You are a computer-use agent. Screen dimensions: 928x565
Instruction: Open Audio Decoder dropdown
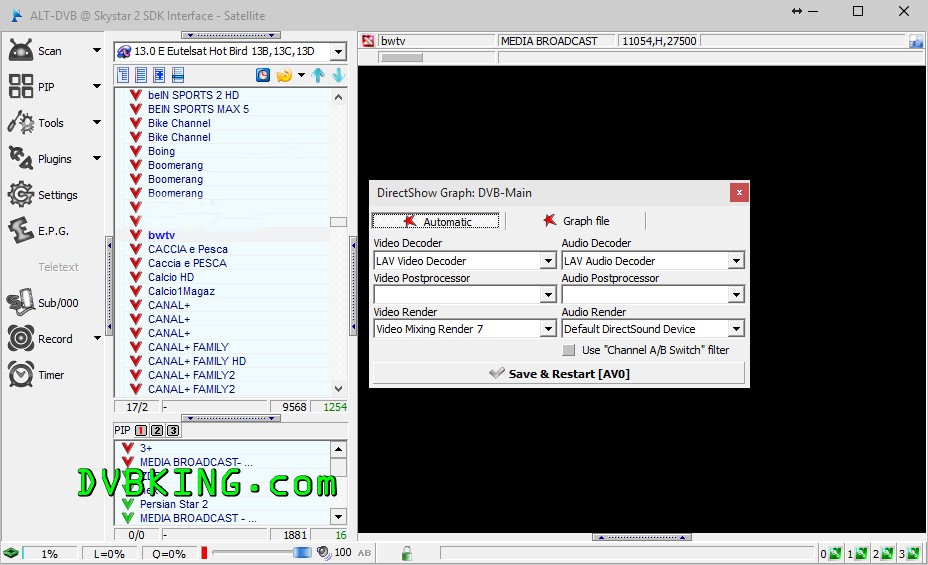point(736,260)
